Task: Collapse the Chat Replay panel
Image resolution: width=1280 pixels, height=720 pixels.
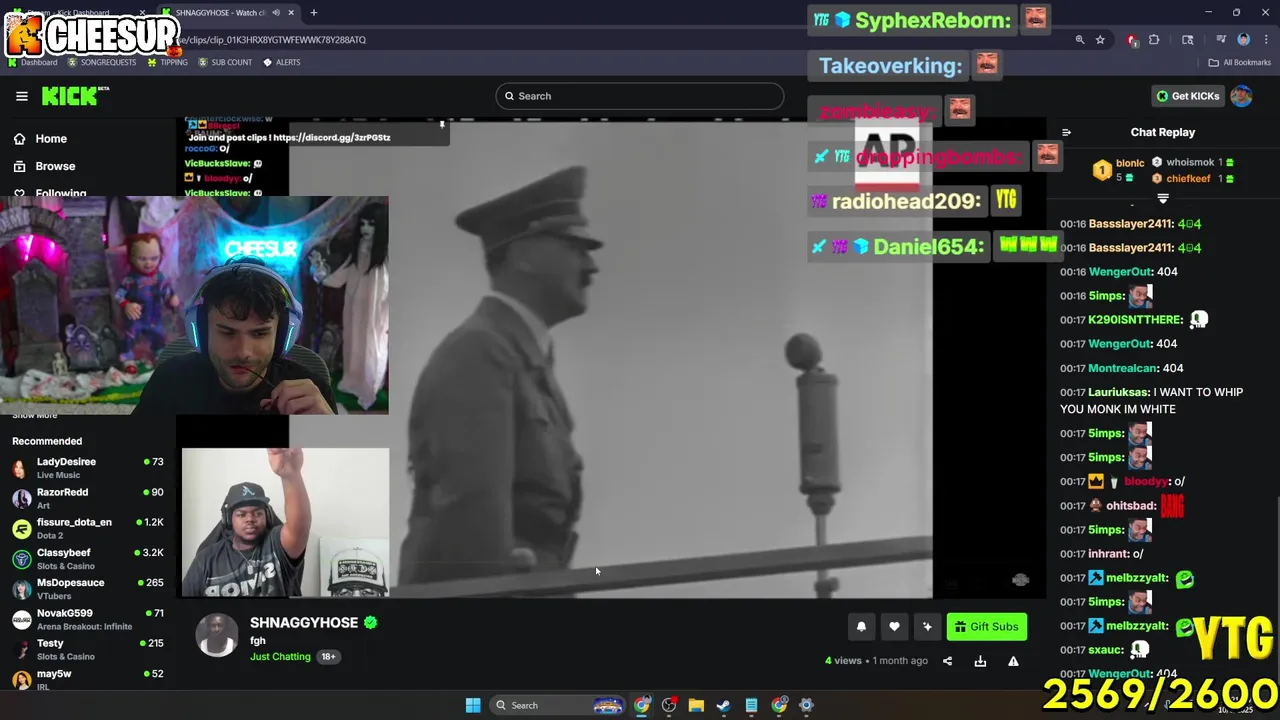Action: pos(1066,132)
